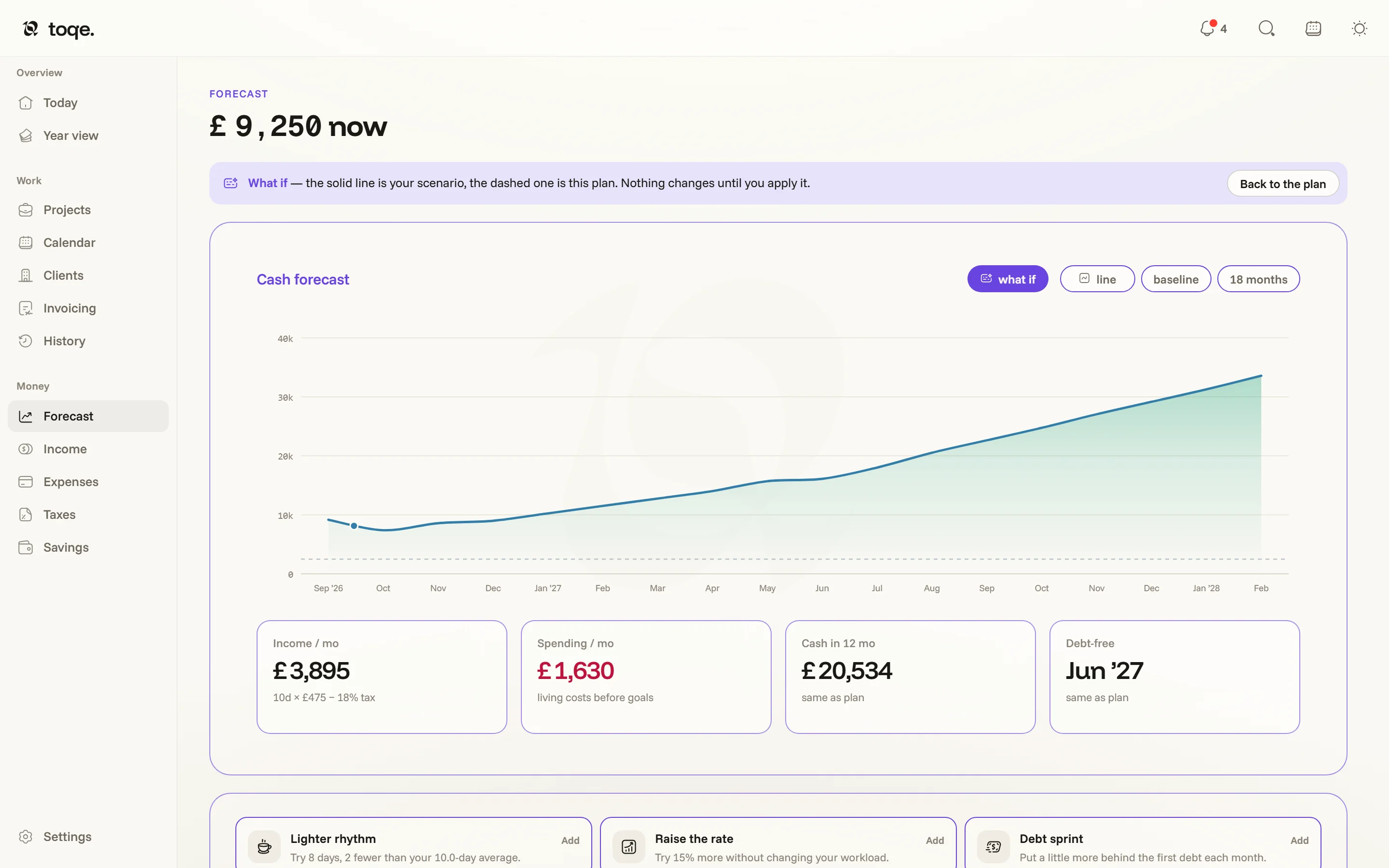Viewport: 1389px width, 868px height.
Task: Click Back to the plan button
Action: 1283,184
